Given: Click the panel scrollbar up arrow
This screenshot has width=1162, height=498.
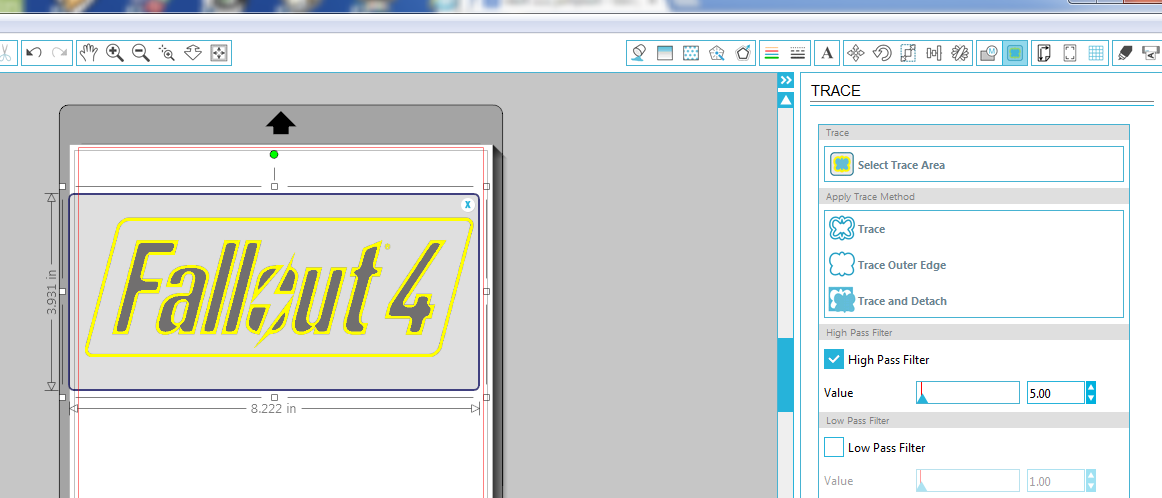Looking at the screenshot, I should click(x=786, y=100).
